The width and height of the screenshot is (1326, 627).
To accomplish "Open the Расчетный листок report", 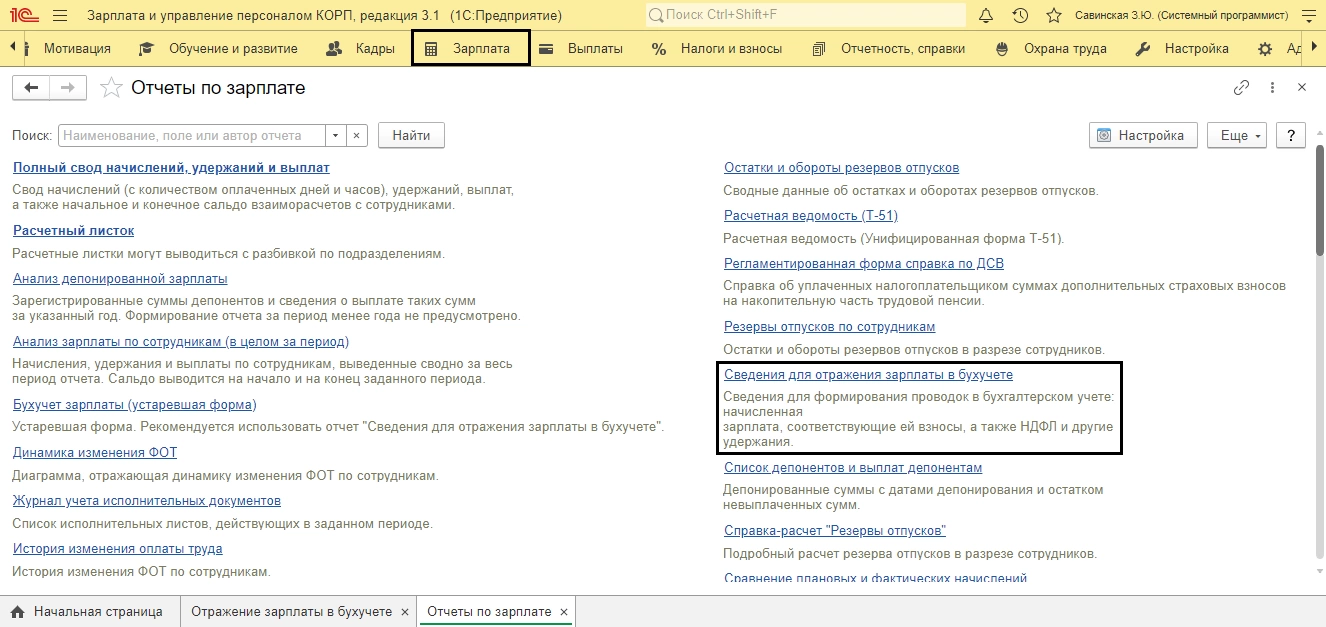I will (73, 231).
